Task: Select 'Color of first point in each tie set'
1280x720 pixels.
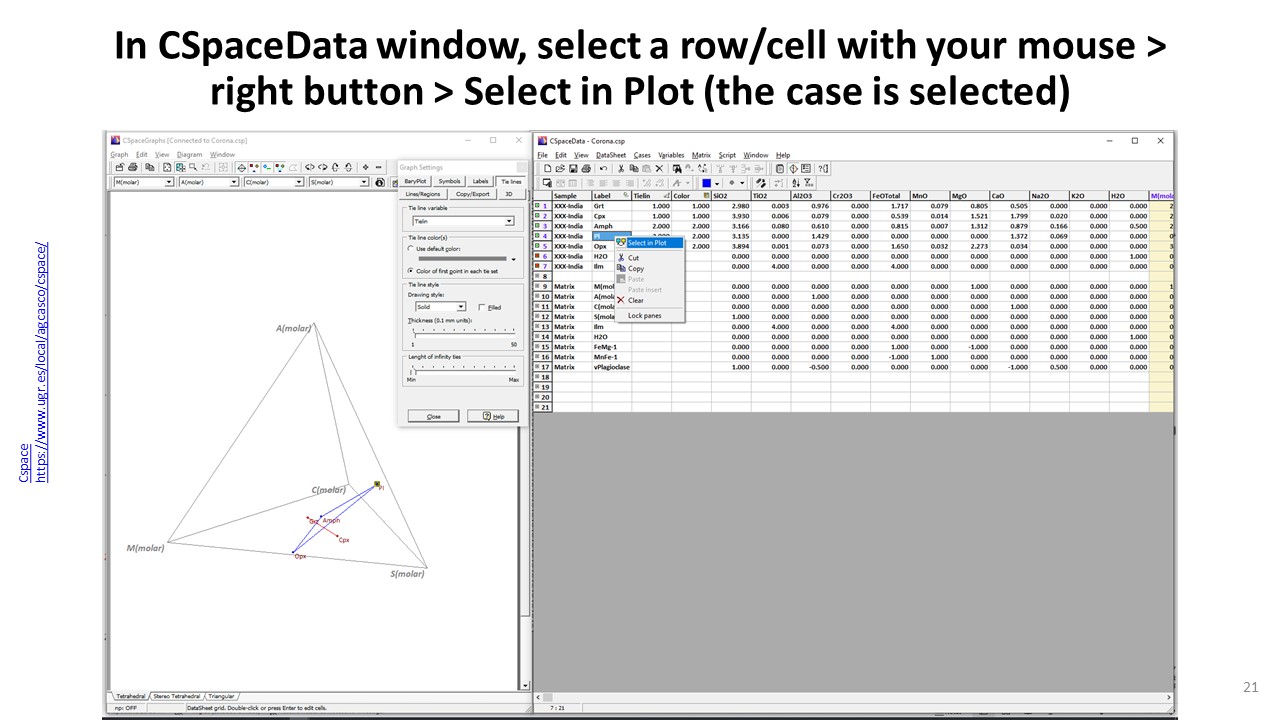Action: [x=411, y=271]
